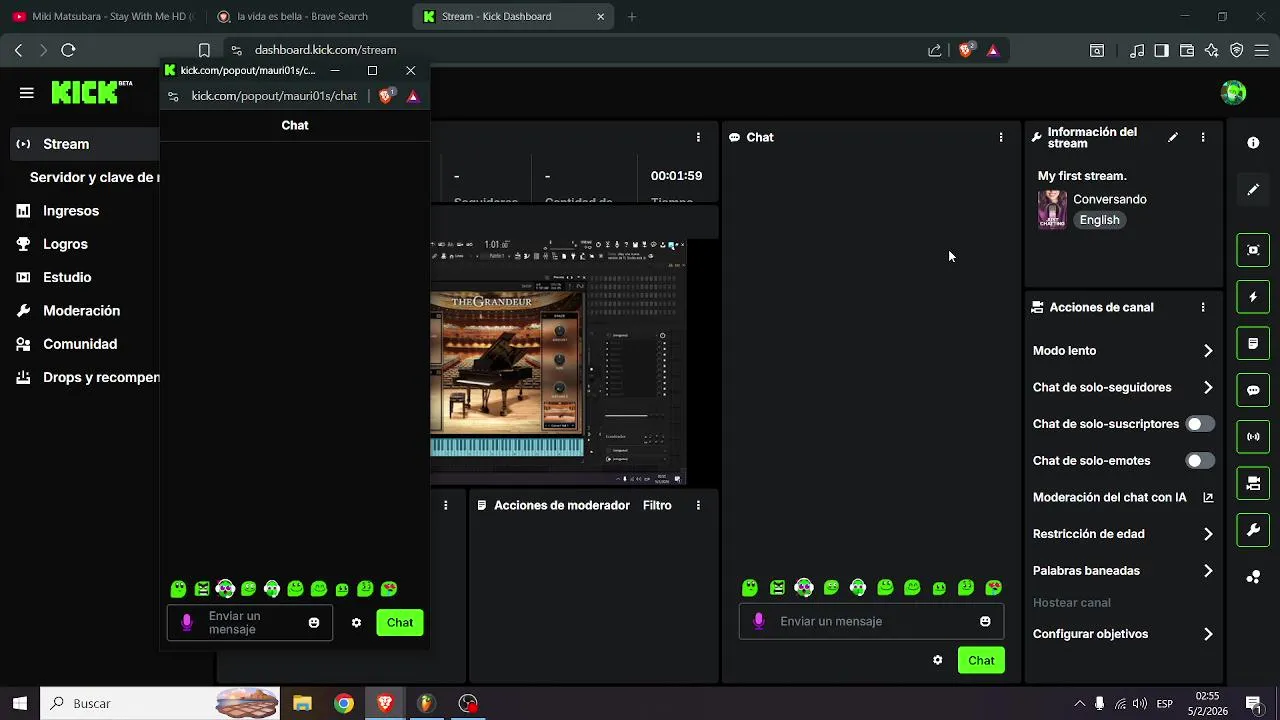Image resolution: width=1280 pixels, height=720 pixels.
Task: Click the three-circles icon at the sidebar bottom
Action: pos(1253,577)
